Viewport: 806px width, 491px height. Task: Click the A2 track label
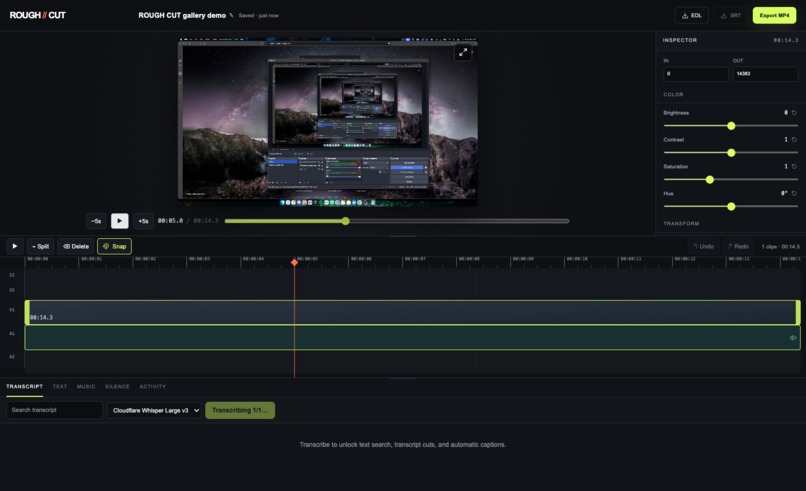12,357
